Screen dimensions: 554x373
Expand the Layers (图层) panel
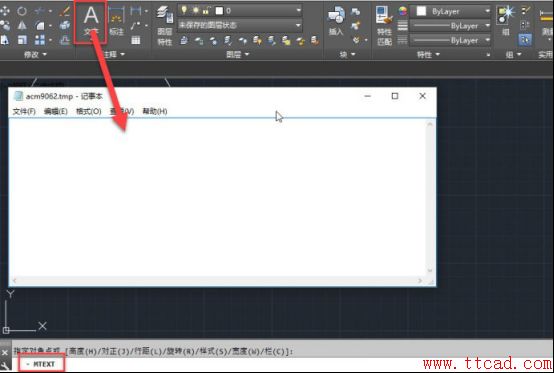[x=237, y=54]
